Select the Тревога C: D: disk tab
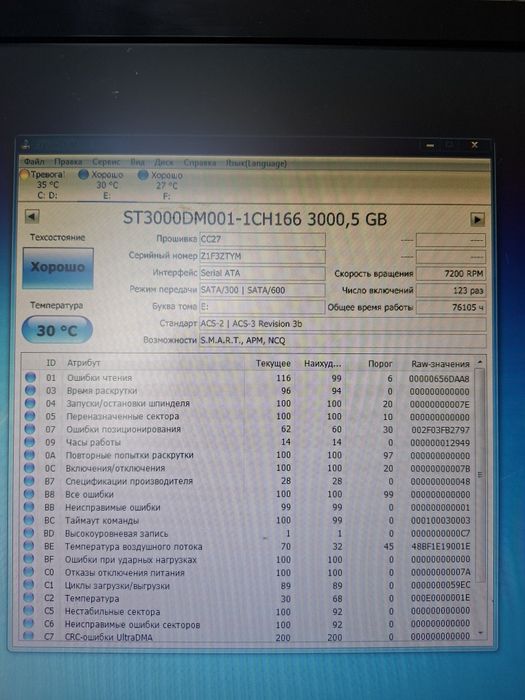This screenshot has width=525, height=700. 43,184
